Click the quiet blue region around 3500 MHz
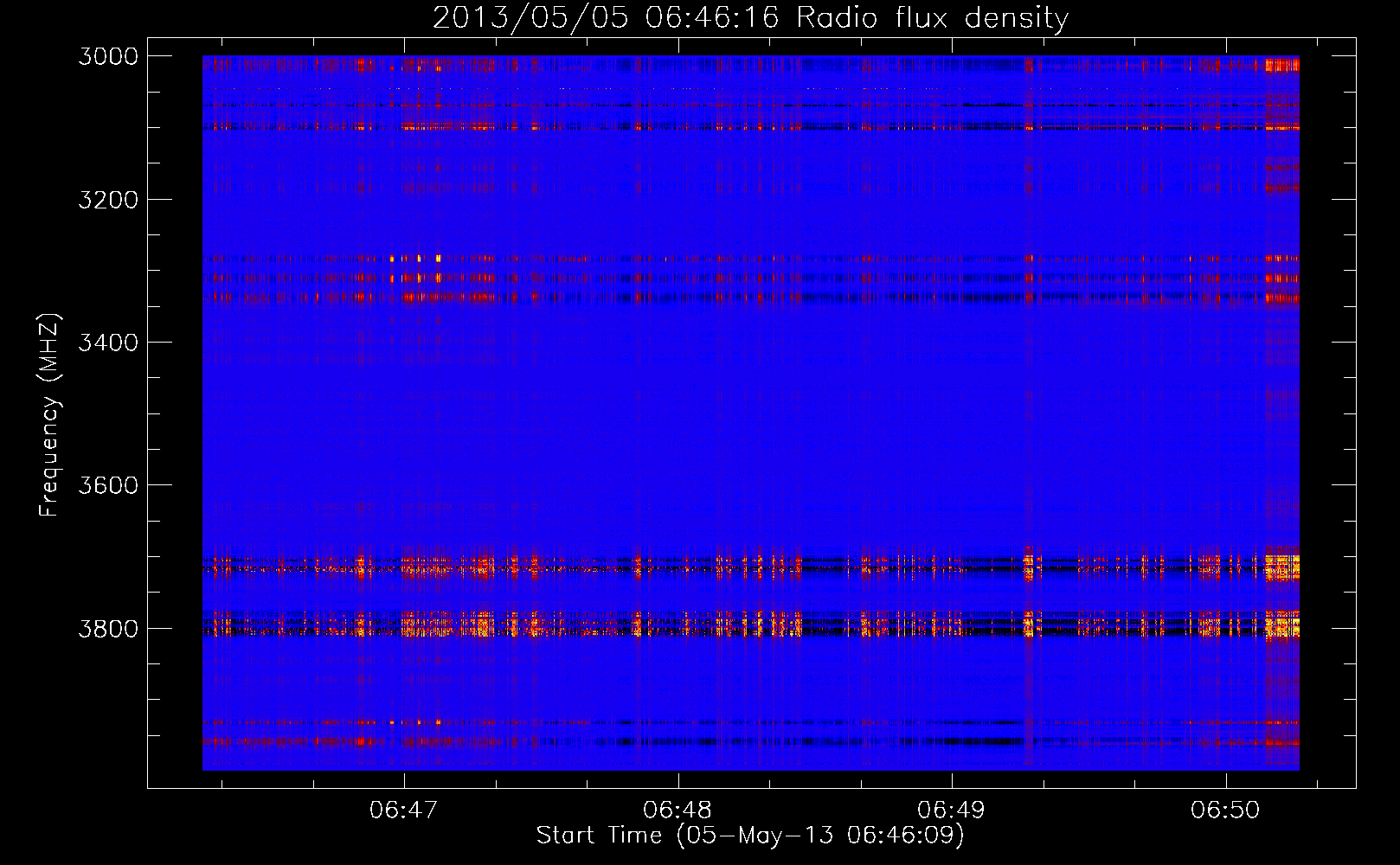1400x865 pixels. (x=750, y=413)
